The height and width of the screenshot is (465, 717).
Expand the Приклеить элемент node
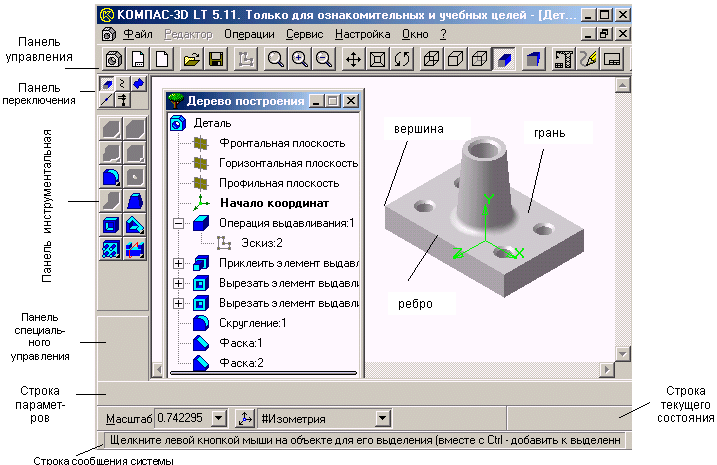click(178, 263)
